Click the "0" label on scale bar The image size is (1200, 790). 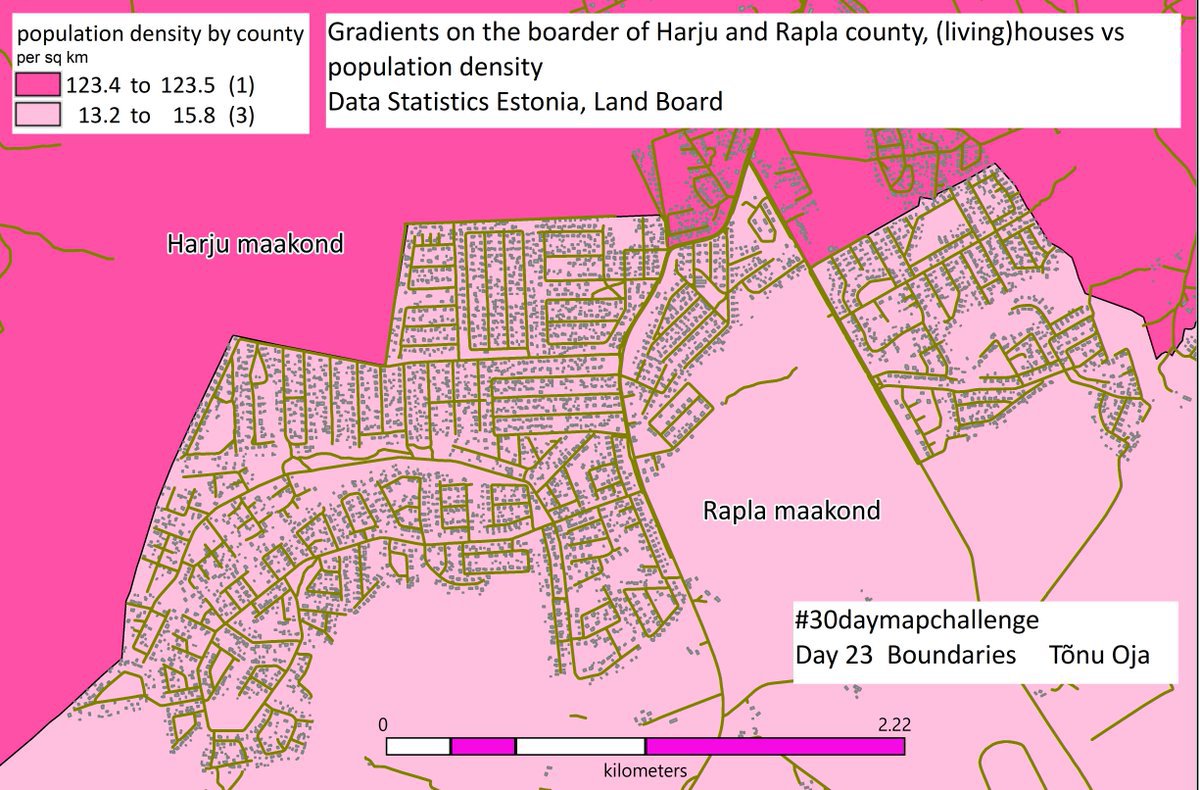[386, 724]
